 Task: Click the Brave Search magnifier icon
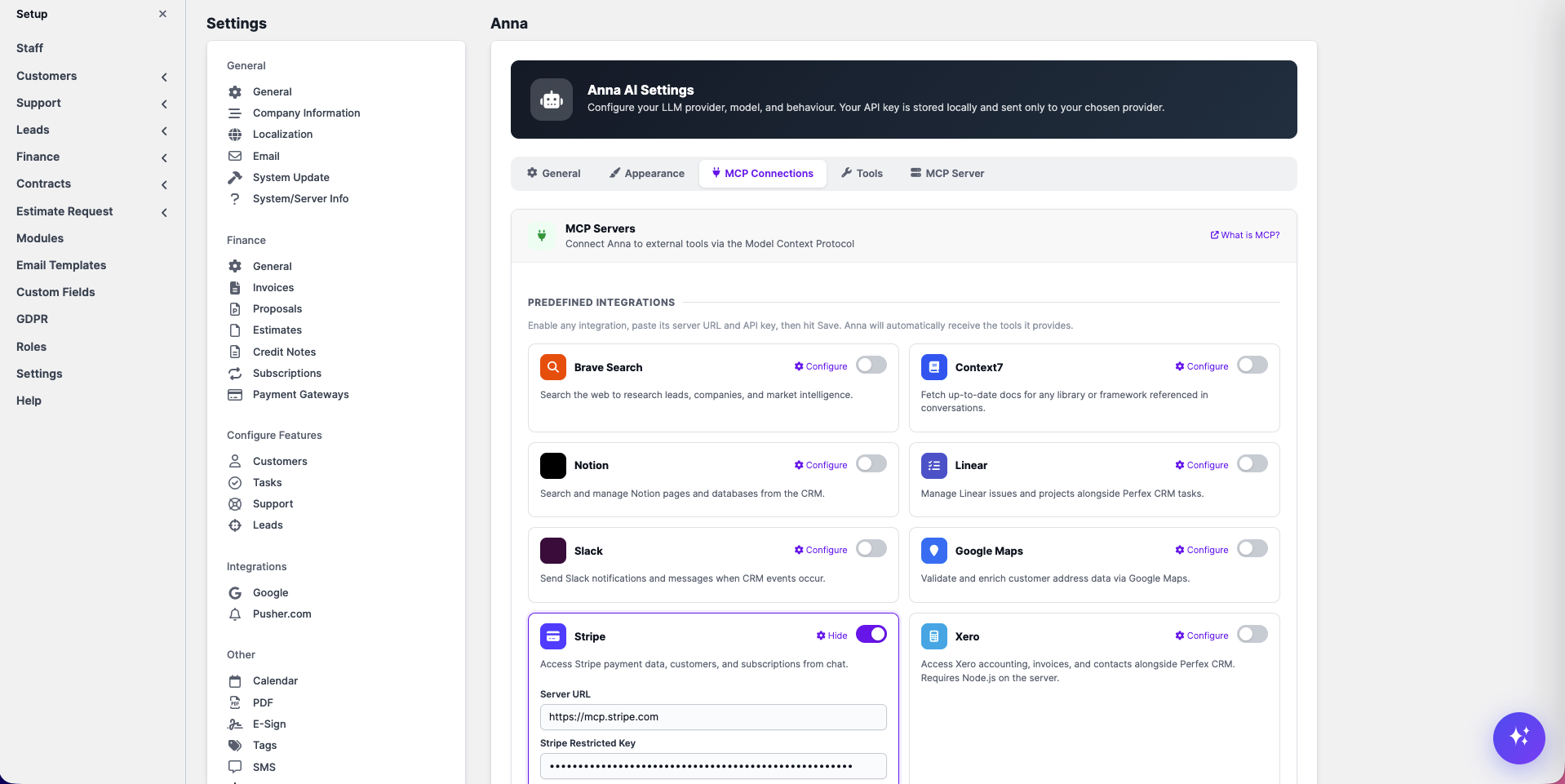[x=553, y=367]
